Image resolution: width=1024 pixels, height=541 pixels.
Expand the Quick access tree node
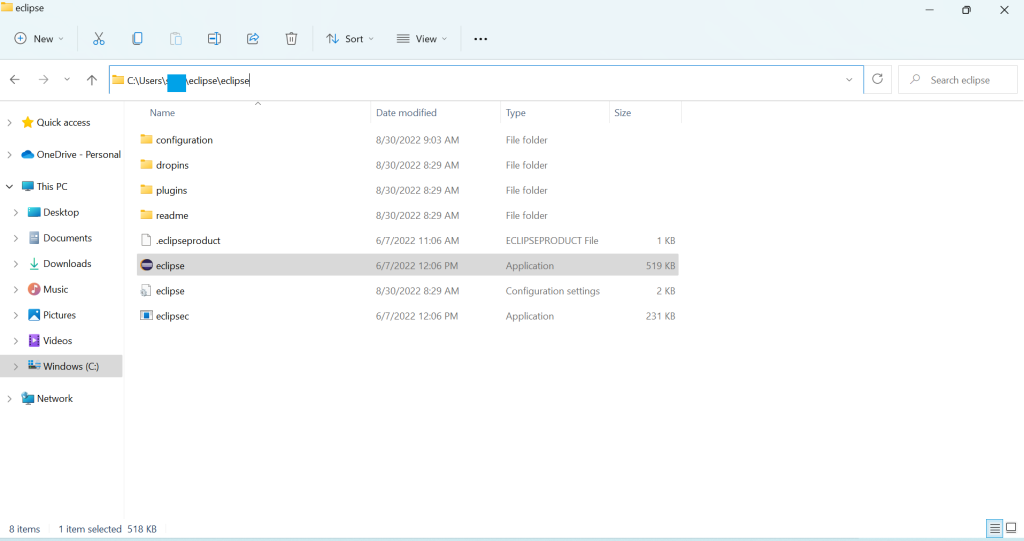pyautogui.click(x=10, y=123)
